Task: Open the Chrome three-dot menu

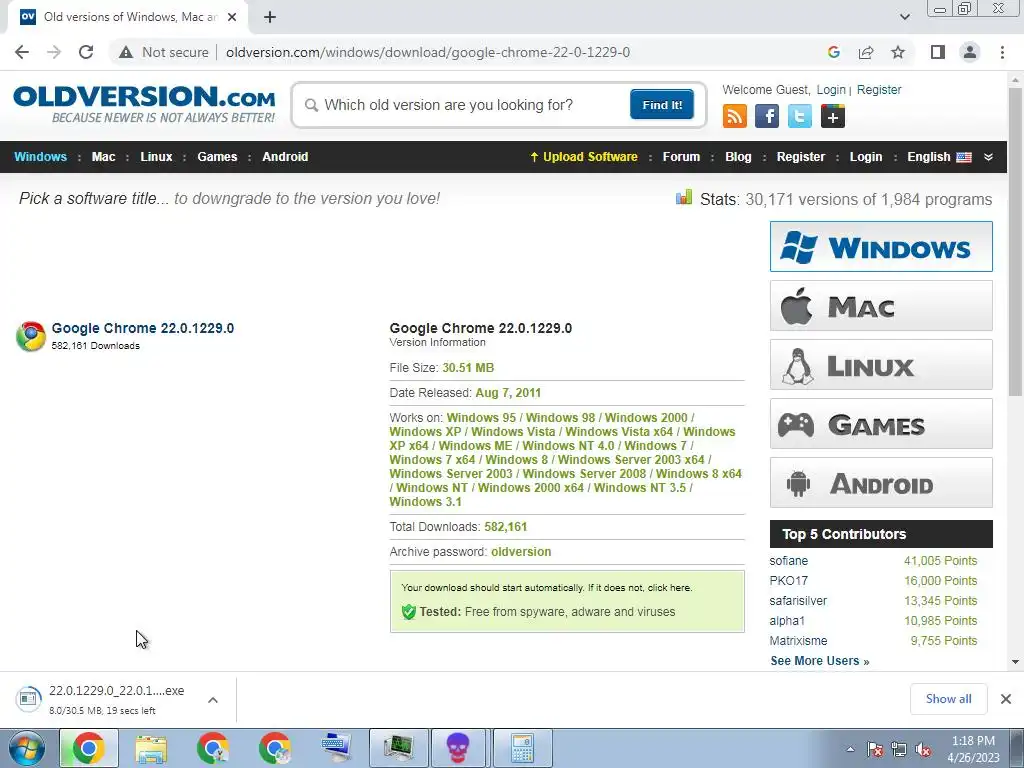Action: 1002,52
